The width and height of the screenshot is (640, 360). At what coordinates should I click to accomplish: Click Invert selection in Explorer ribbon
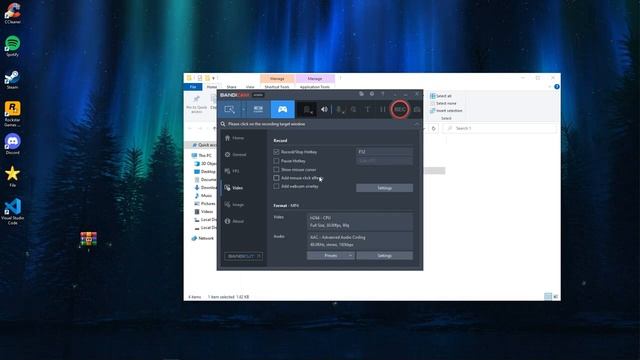tap(446, 111)
